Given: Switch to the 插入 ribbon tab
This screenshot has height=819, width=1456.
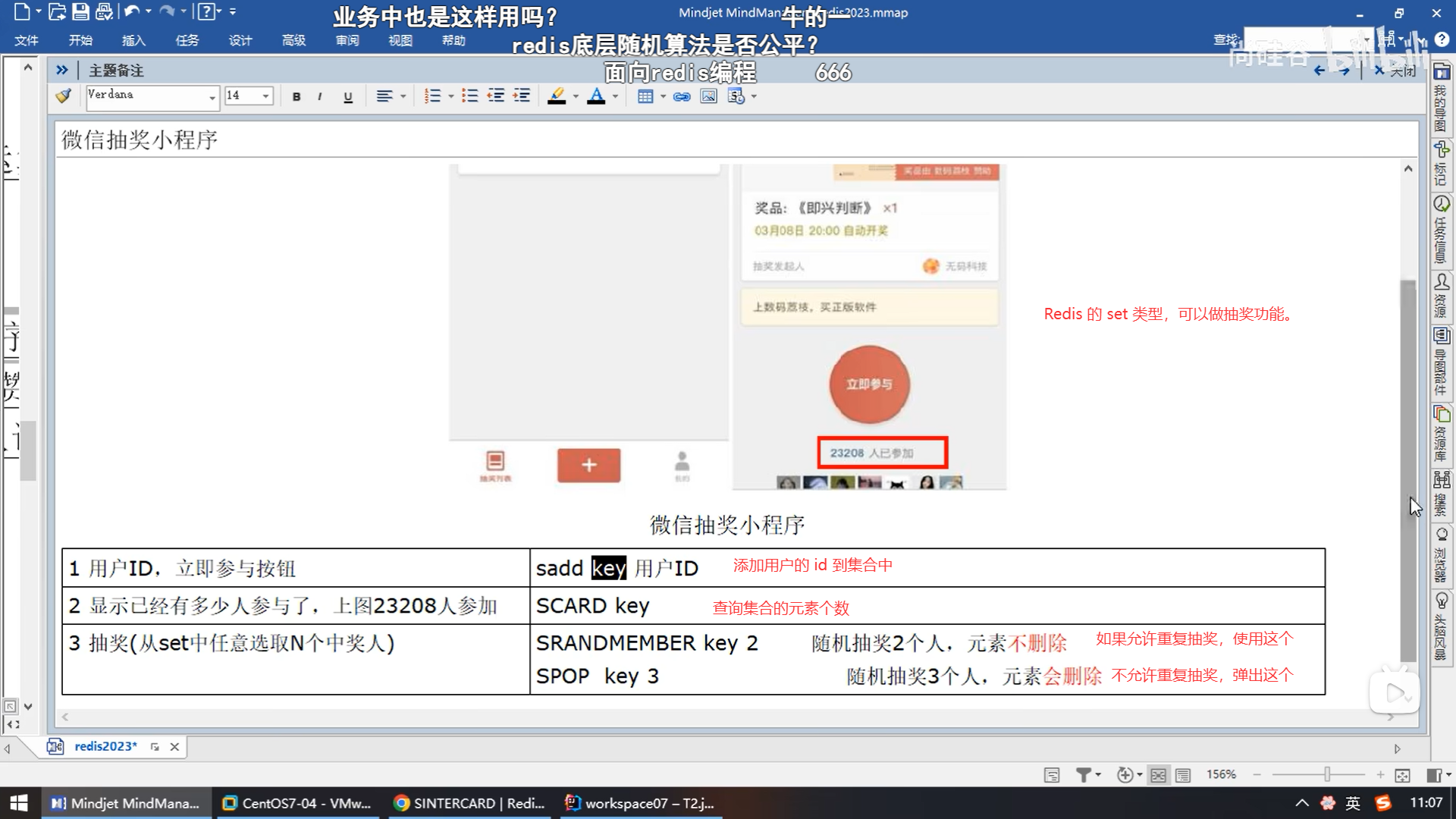Looking at the screenshot, I should click(133, 40).
